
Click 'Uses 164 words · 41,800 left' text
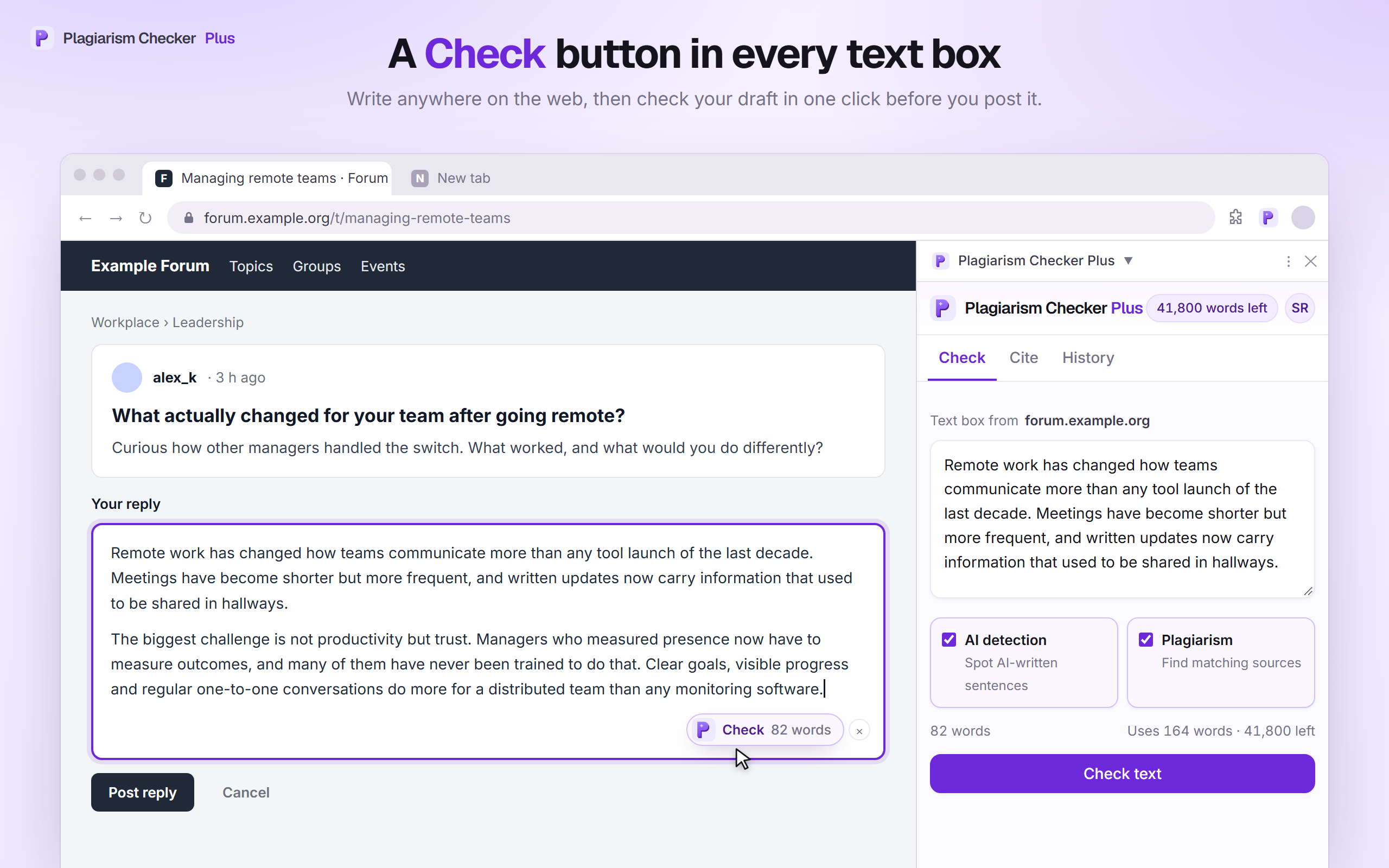pyautogui.click(x=1221, y=731)
